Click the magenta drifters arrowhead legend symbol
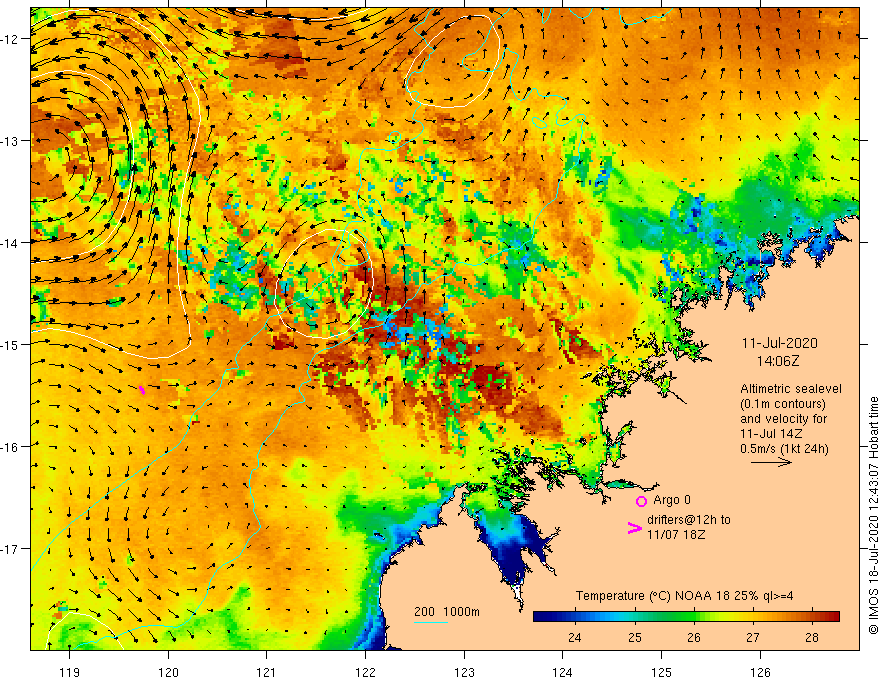This screenshot has width=880, height=680. point(634,527)
